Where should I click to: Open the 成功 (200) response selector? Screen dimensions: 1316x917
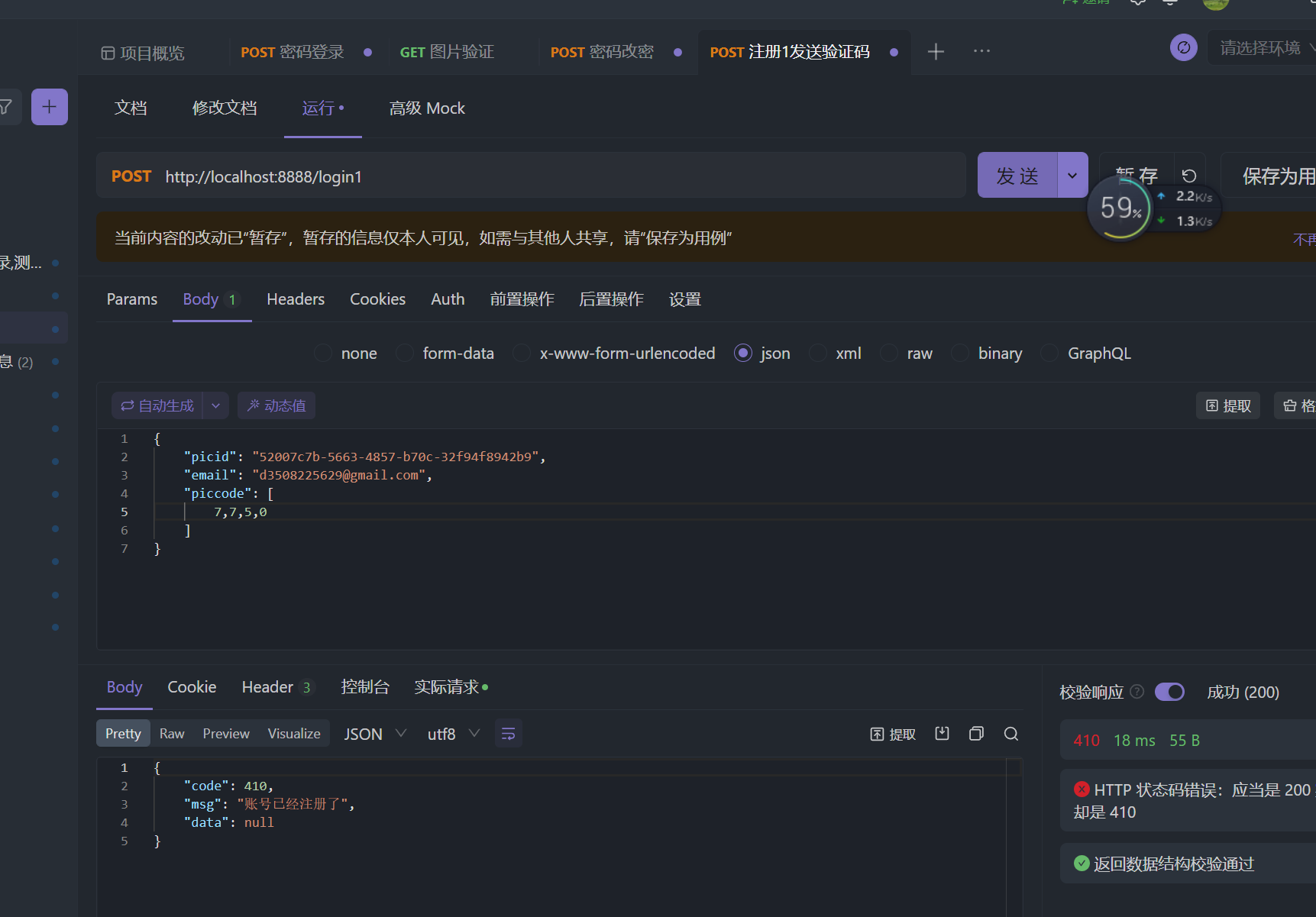[x=1243, y=692]
